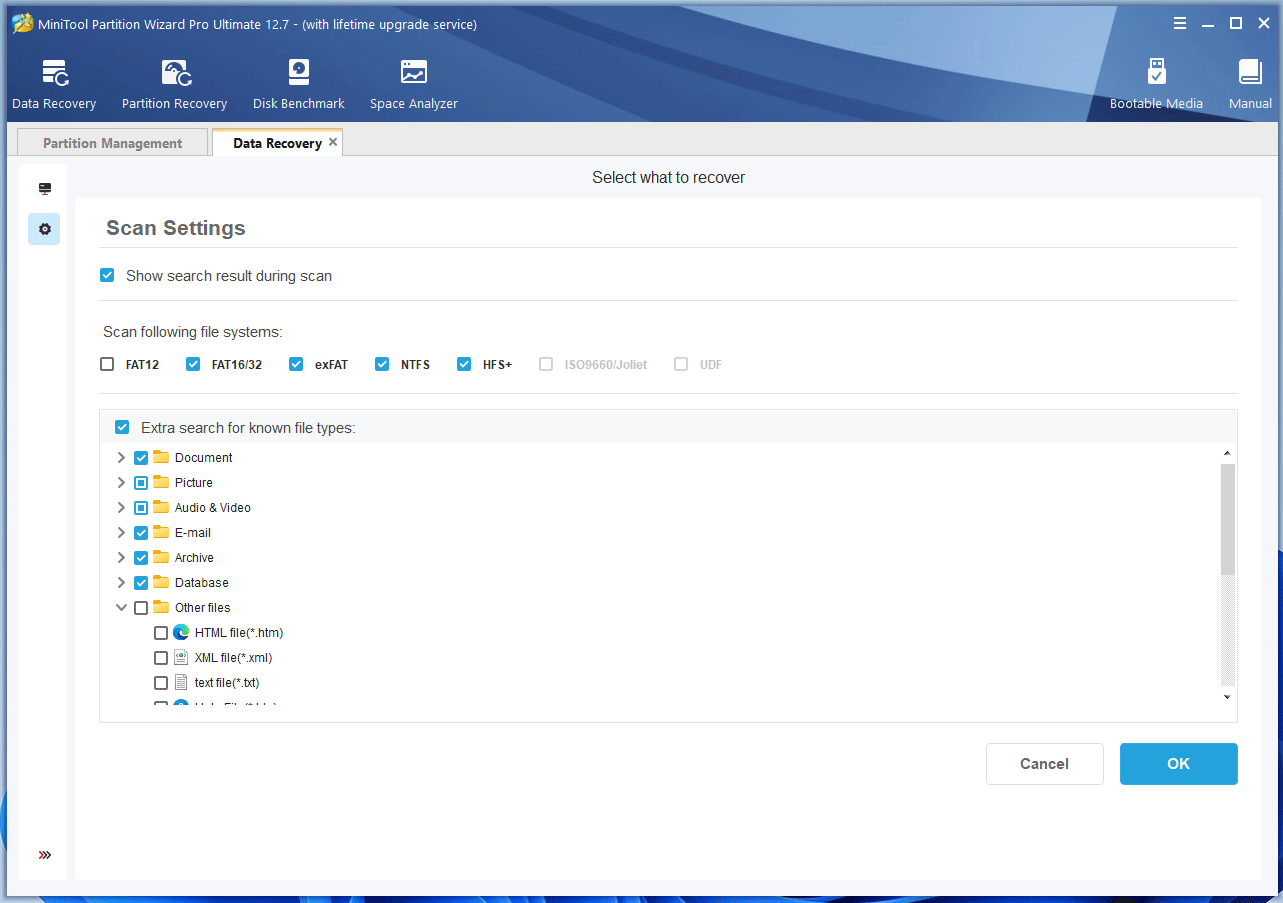Check the XML file(*.xml) checkbox
The height and width of the screenshot is (903, 1283).
(161, 657)
